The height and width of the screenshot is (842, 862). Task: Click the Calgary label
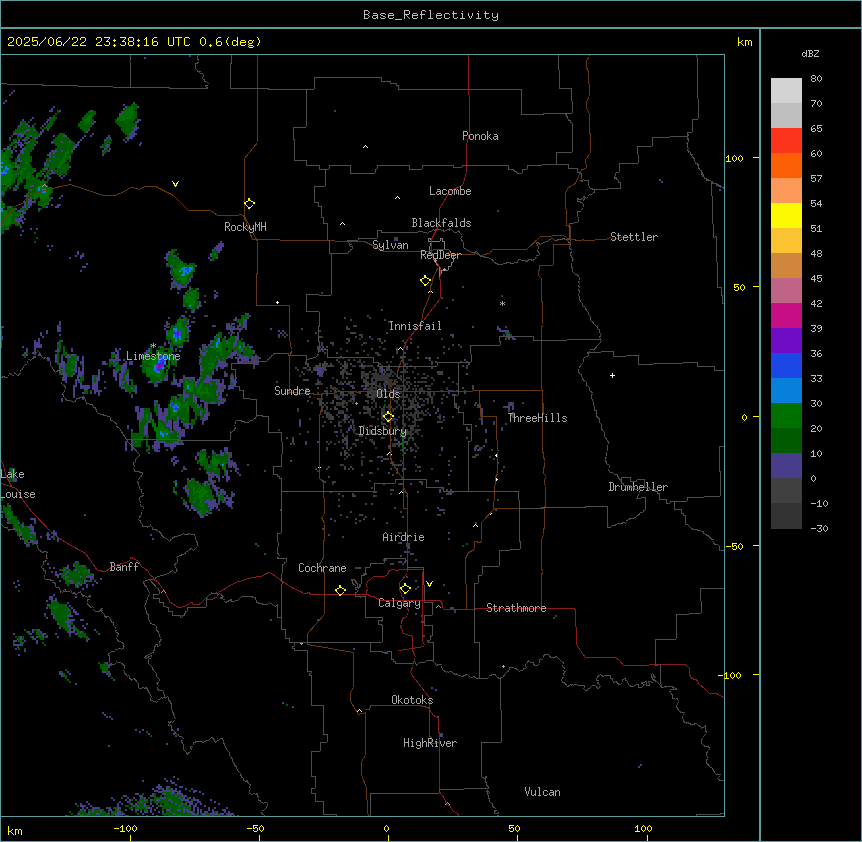(x=399, y=603)
